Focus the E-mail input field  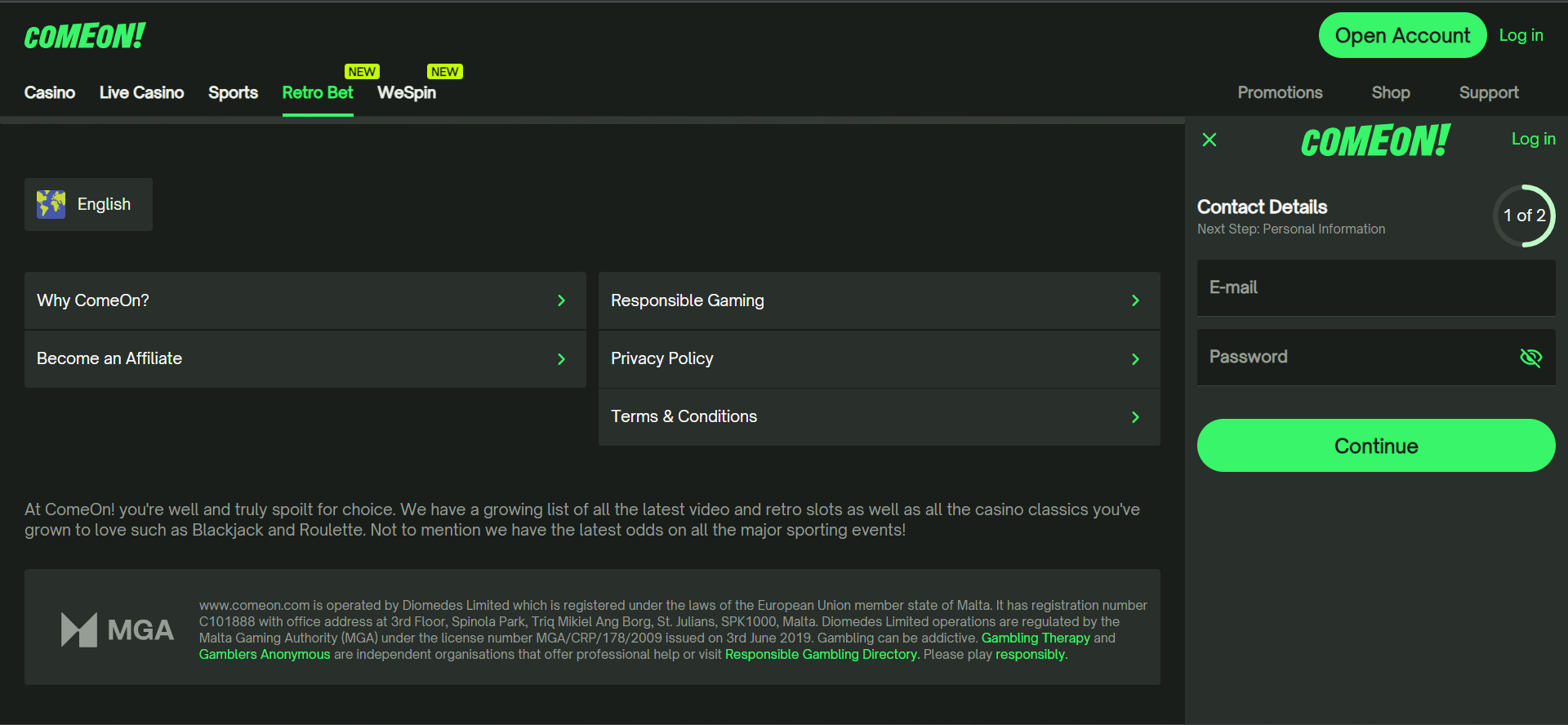point(1376,288)
